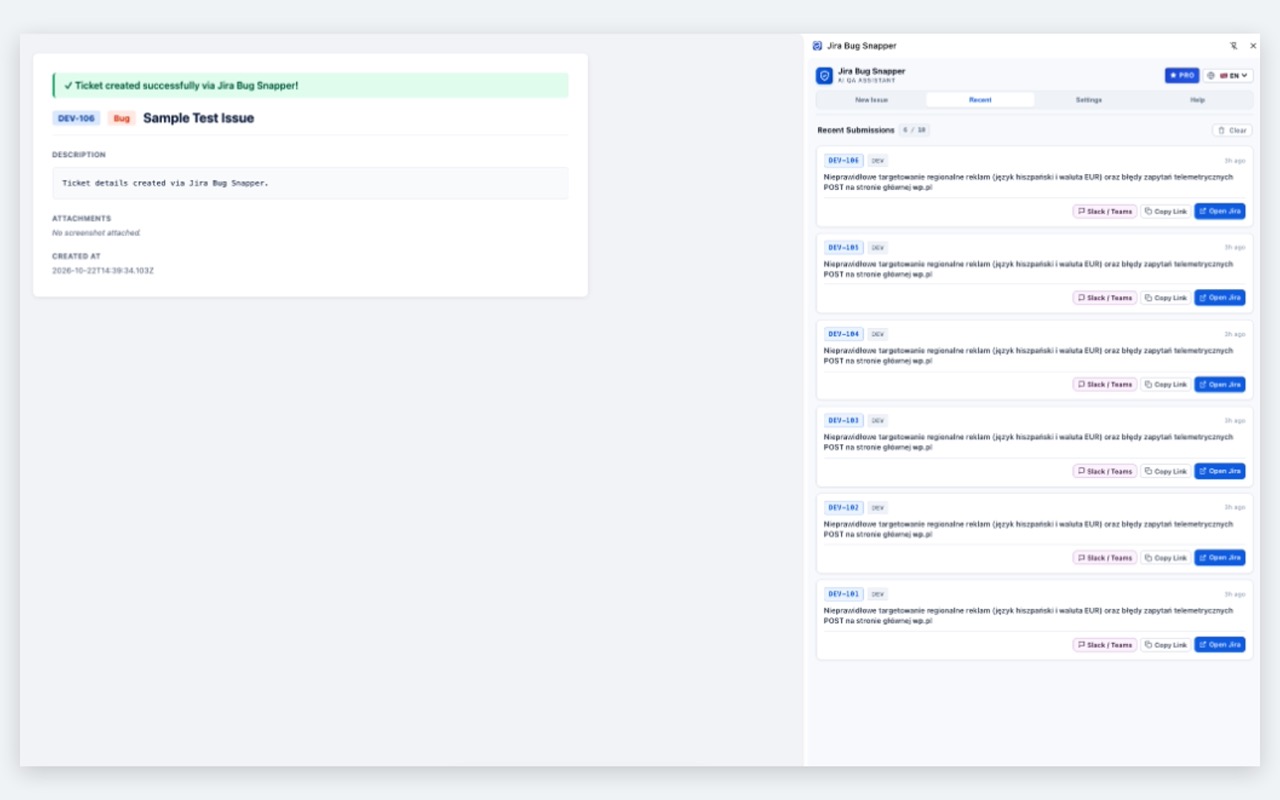Image resolution: width=1280 pixels, height=800 pixels.
Task: Open DEV-105 in Jira
Action: (x=1220, y=298)
